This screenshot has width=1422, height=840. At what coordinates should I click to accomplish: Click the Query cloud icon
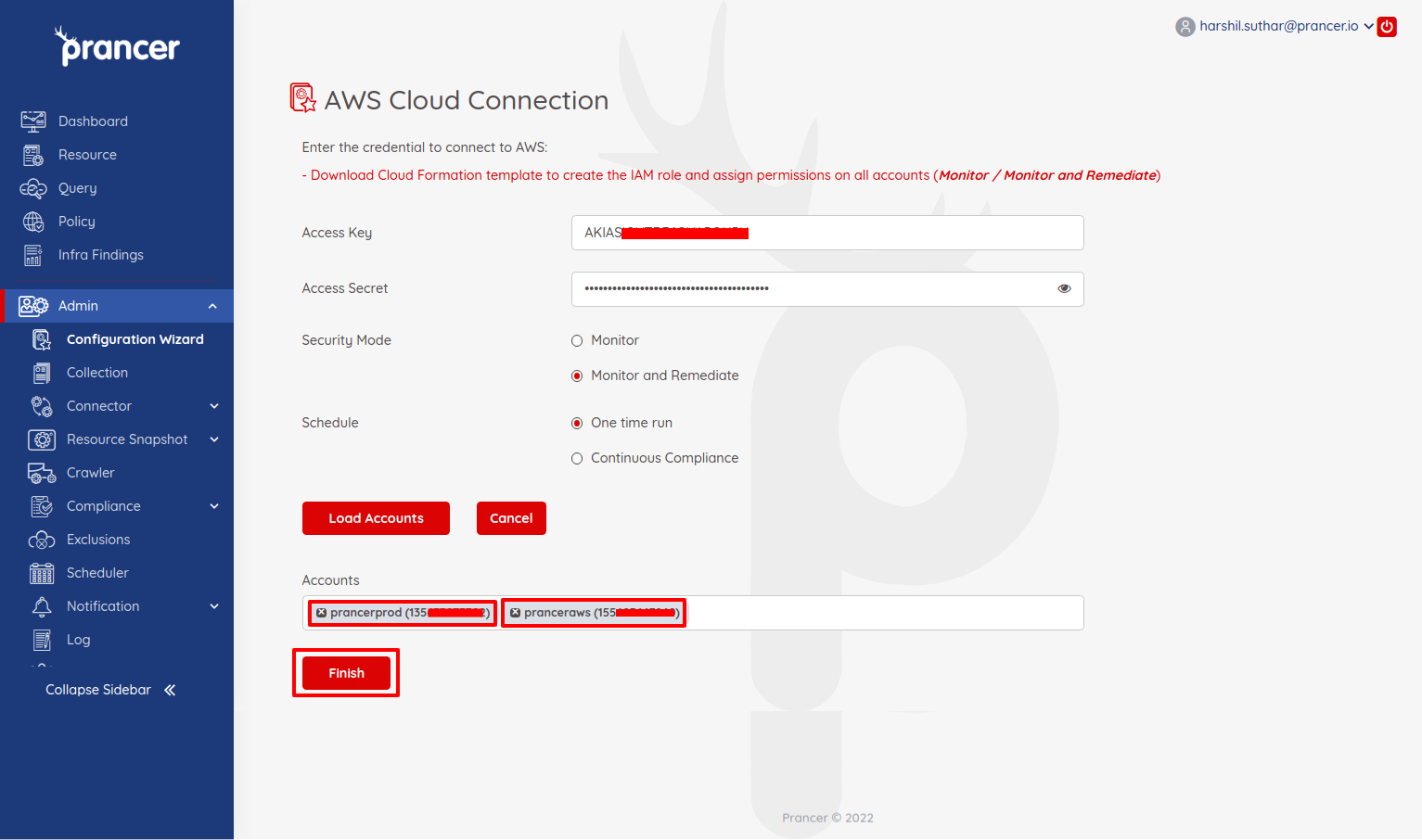pos(33,188)
